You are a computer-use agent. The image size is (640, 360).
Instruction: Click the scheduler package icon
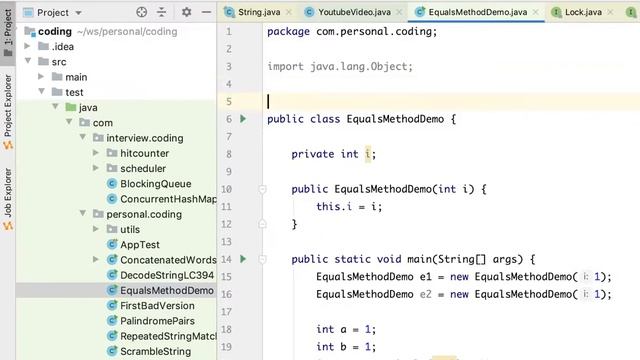(x=112, y=168)
